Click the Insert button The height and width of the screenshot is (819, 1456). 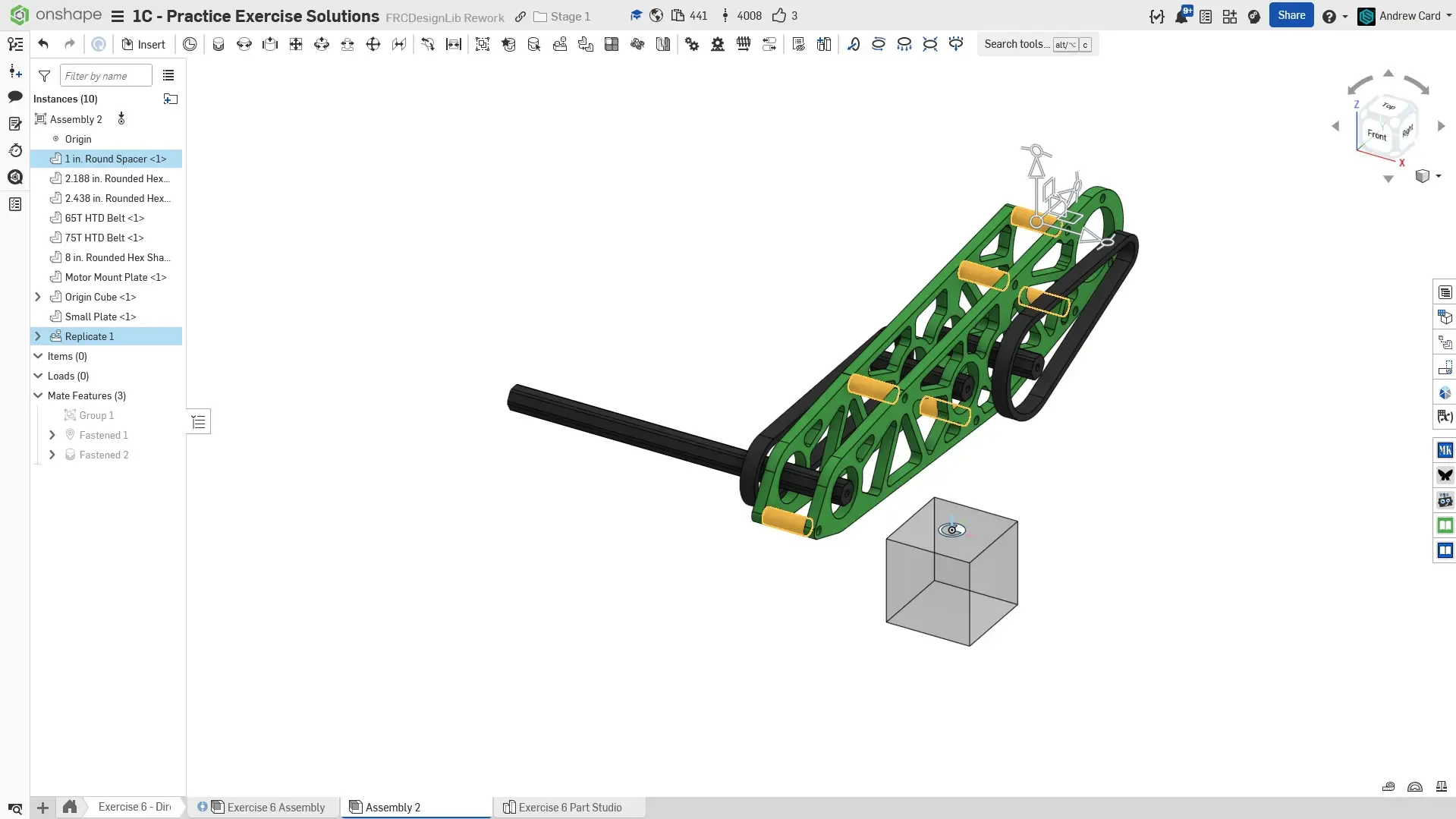[143, 44]
